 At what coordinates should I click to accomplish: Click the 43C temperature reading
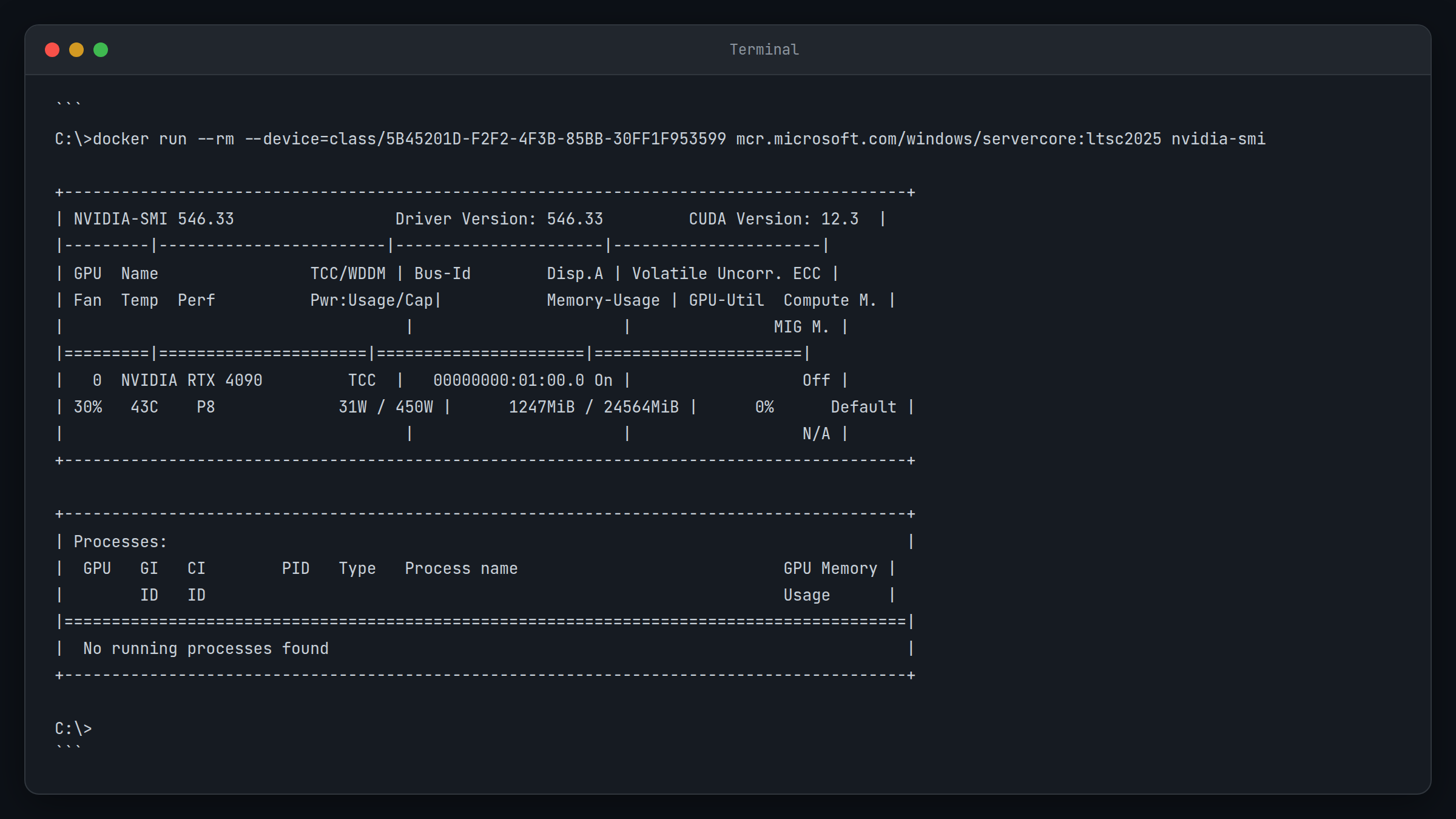(x=144, y=406)
